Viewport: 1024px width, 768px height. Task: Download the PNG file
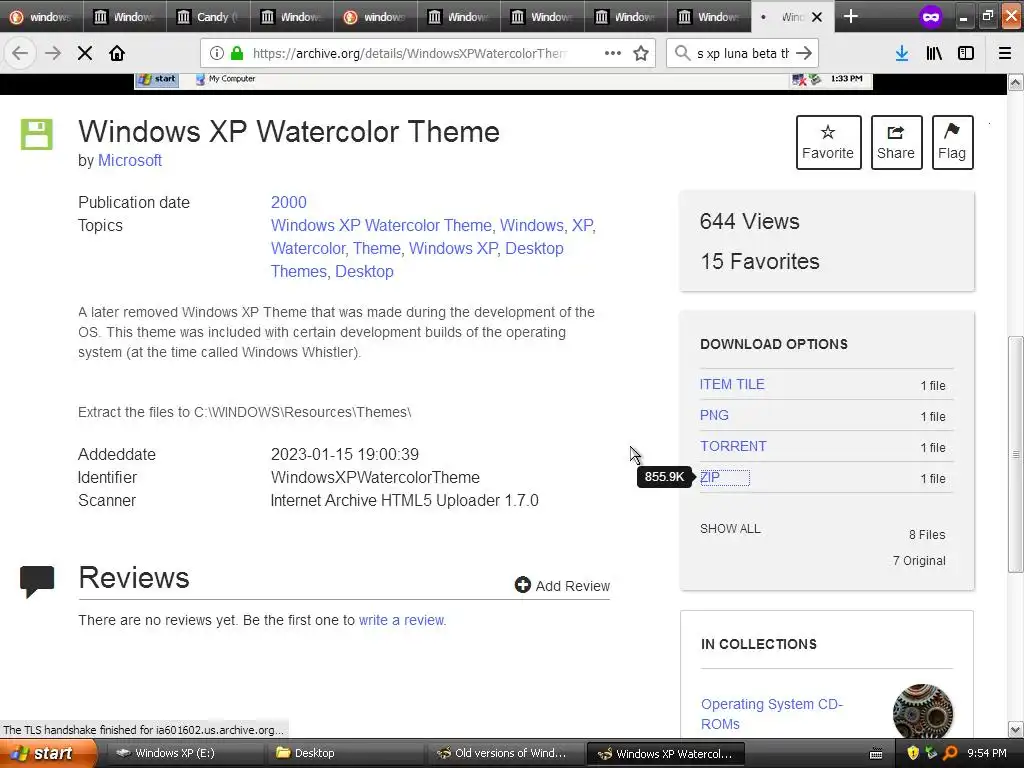(x=714, y=415)
